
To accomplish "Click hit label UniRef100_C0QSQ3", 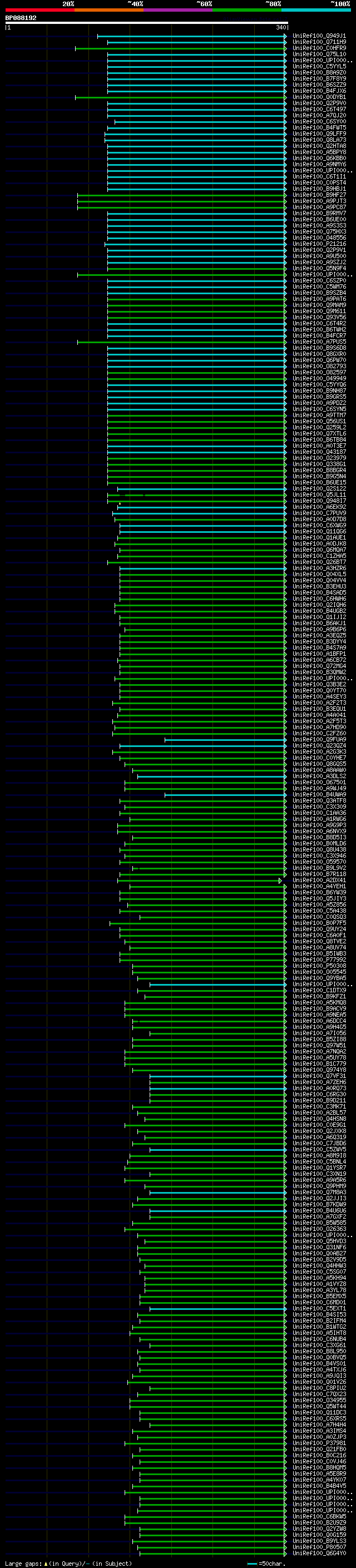I will coord(319,917).
